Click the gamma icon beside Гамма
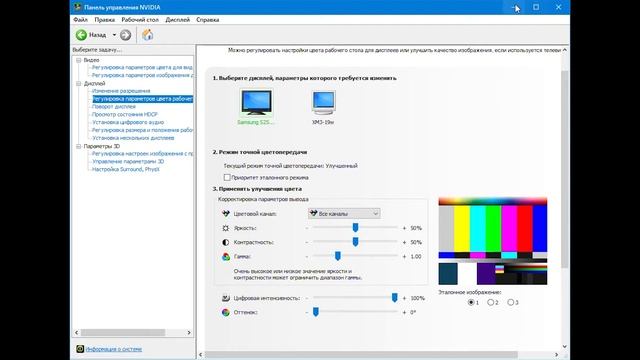This screenshot has width=640, height=360. pos(226,256)
